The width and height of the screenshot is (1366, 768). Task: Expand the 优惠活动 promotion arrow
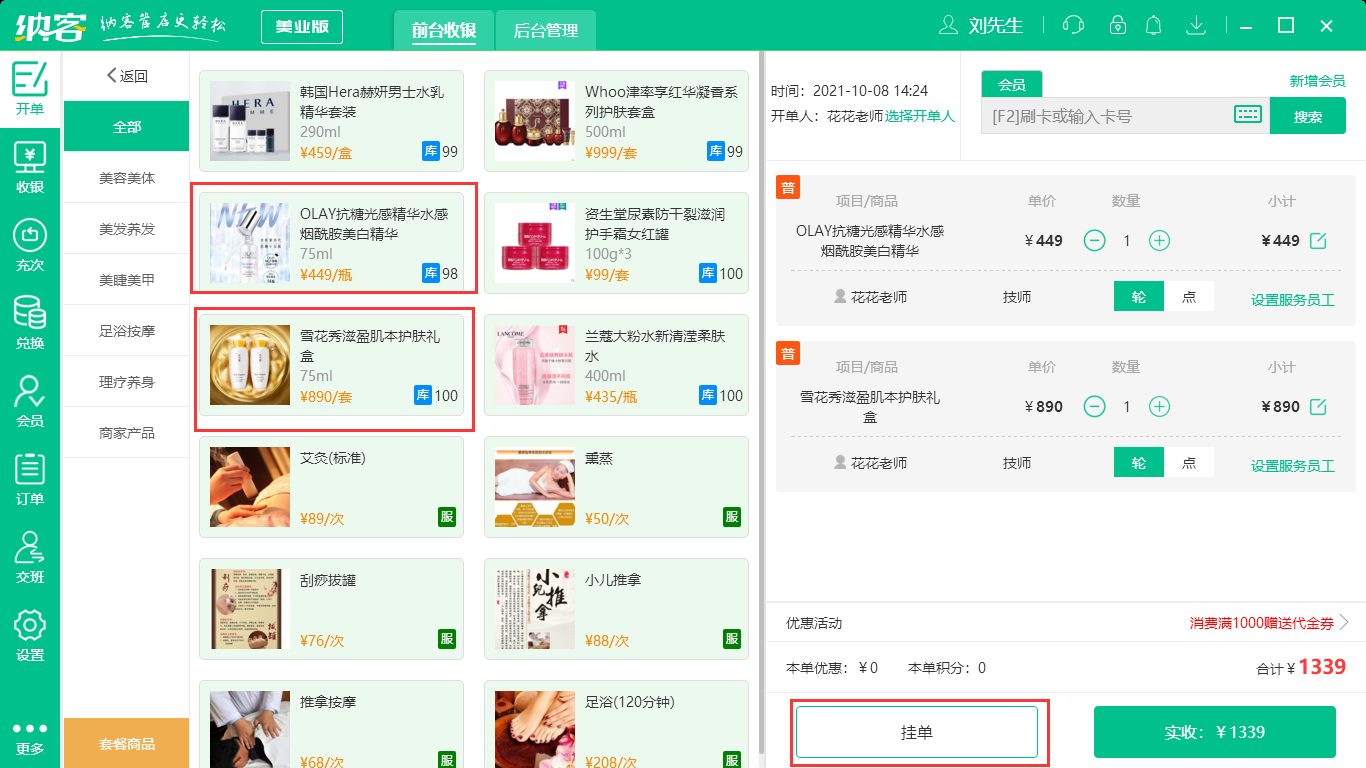(1344, 623)
